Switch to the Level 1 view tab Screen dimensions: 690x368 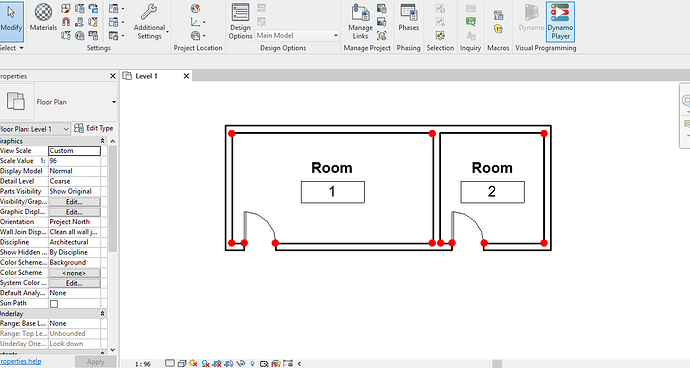pyautogui.click(x=147, y=76)
